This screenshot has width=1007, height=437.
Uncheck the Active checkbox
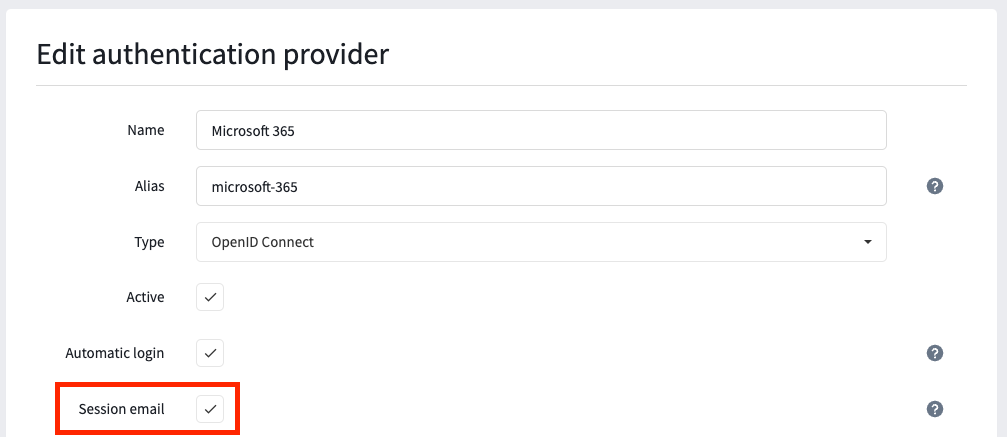tap(210, 298)
